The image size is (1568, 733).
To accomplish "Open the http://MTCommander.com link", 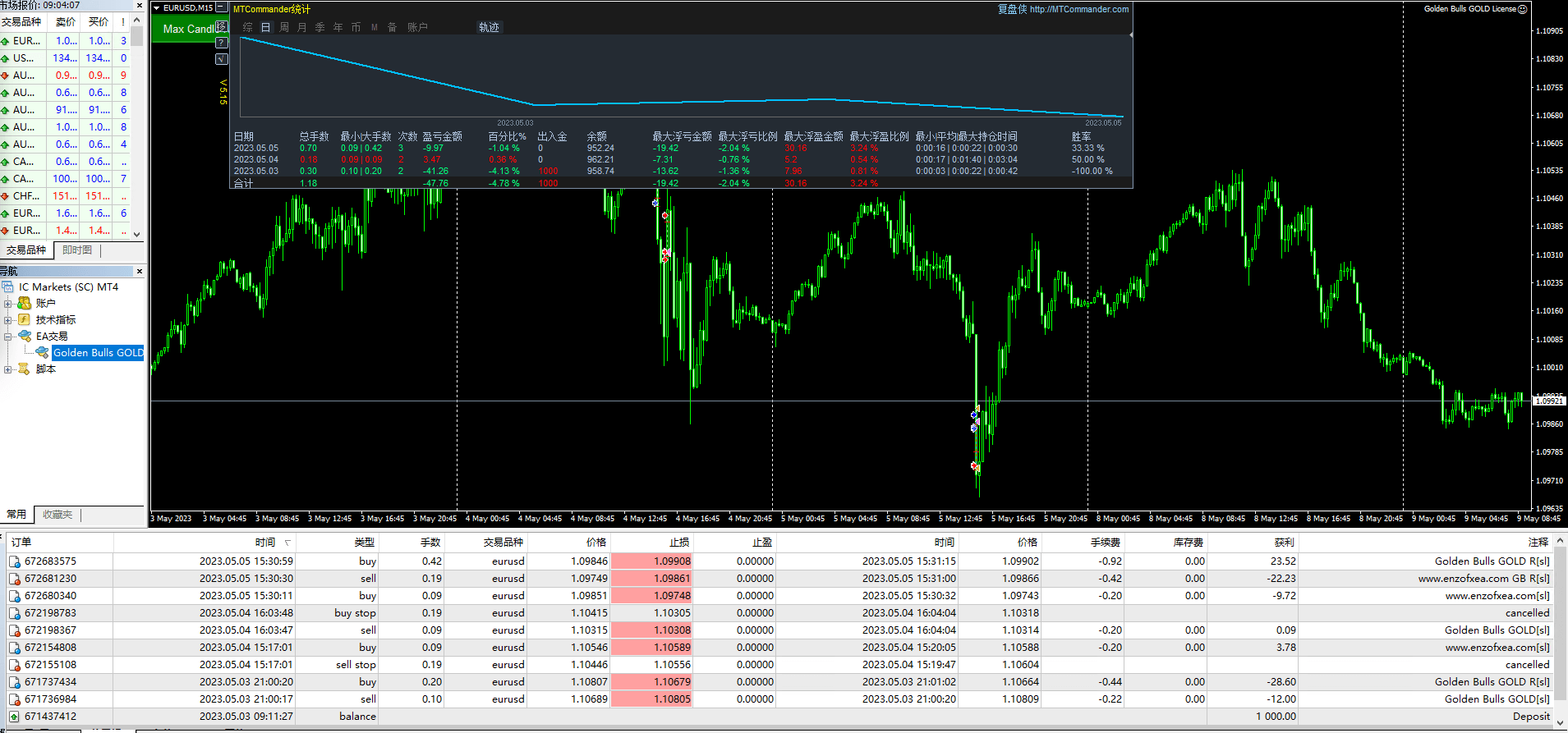I will 1078,9.
